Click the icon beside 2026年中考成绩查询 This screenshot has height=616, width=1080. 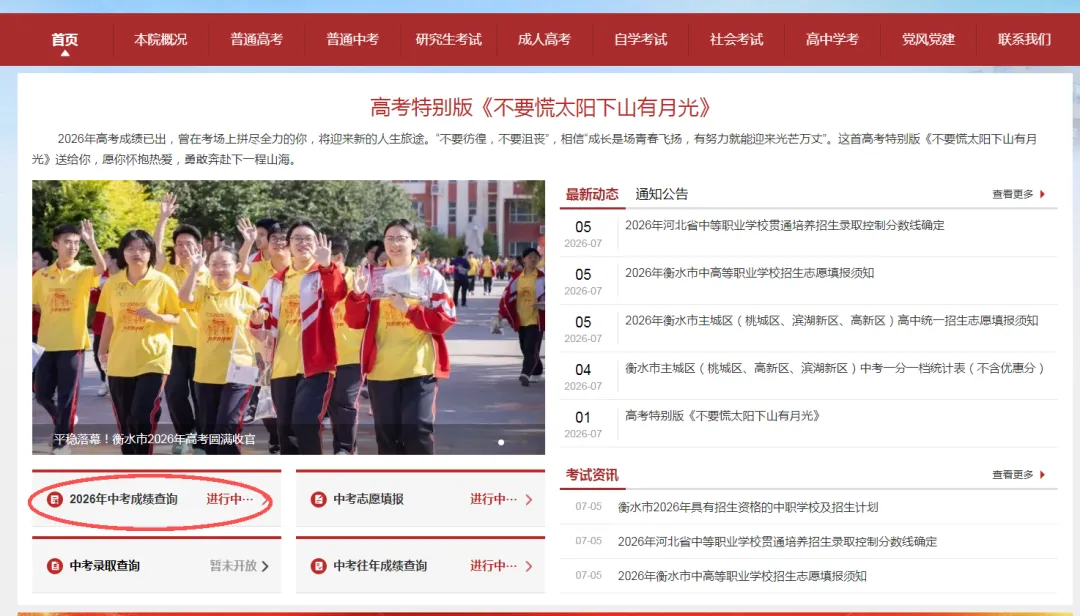click(x=54, y=500)
